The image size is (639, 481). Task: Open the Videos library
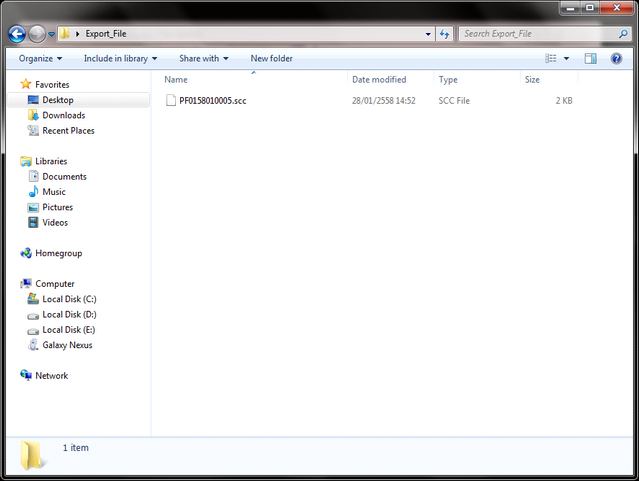coord(55,223)
